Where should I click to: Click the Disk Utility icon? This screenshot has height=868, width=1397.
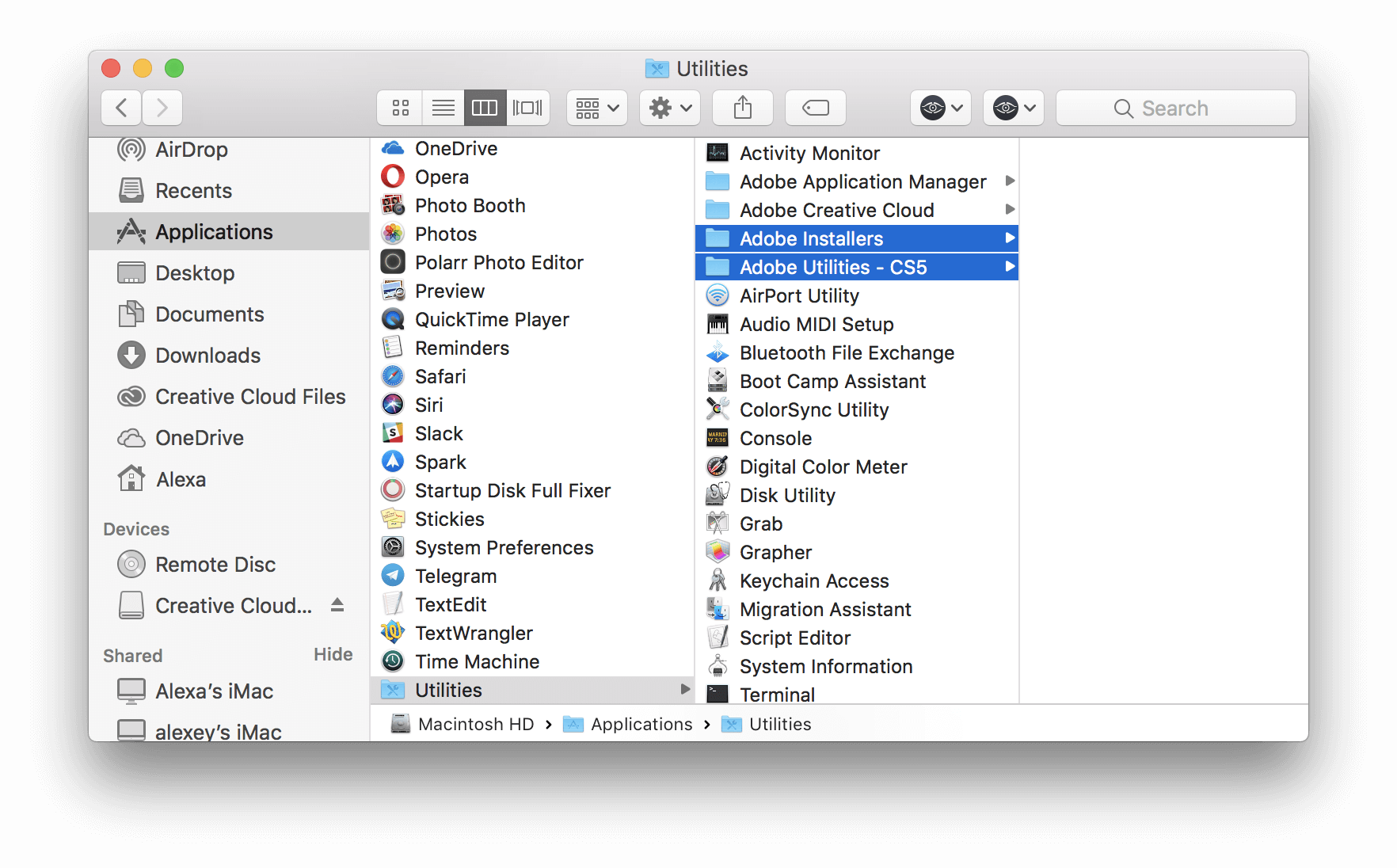point(718,495)
